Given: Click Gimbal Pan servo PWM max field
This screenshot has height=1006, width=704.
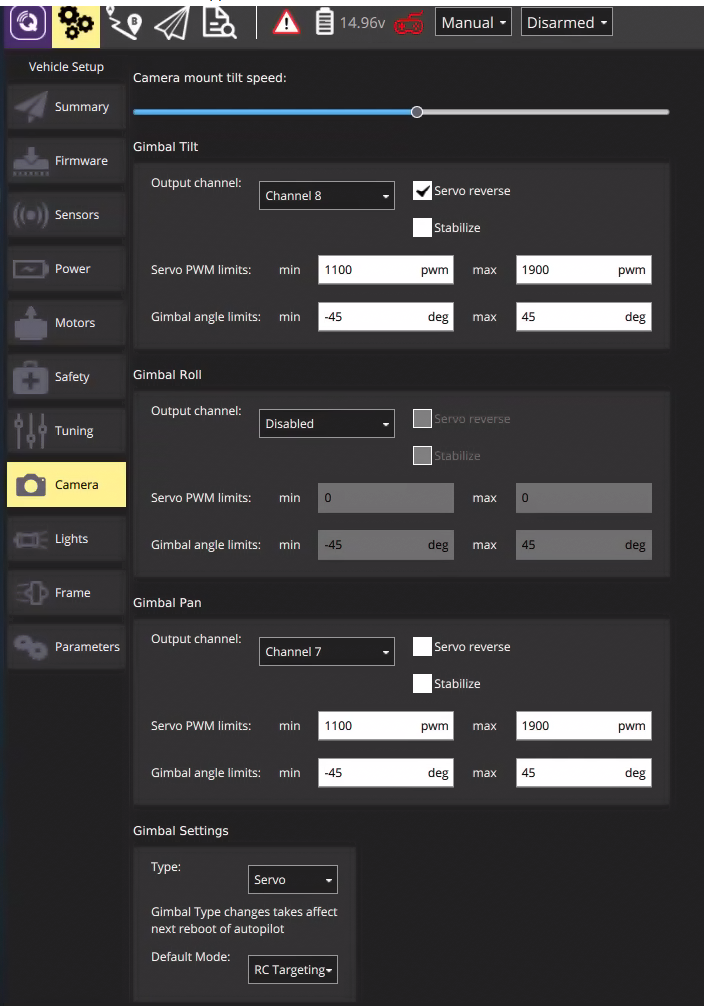Looking at the screenshot, I should (583, 726).
